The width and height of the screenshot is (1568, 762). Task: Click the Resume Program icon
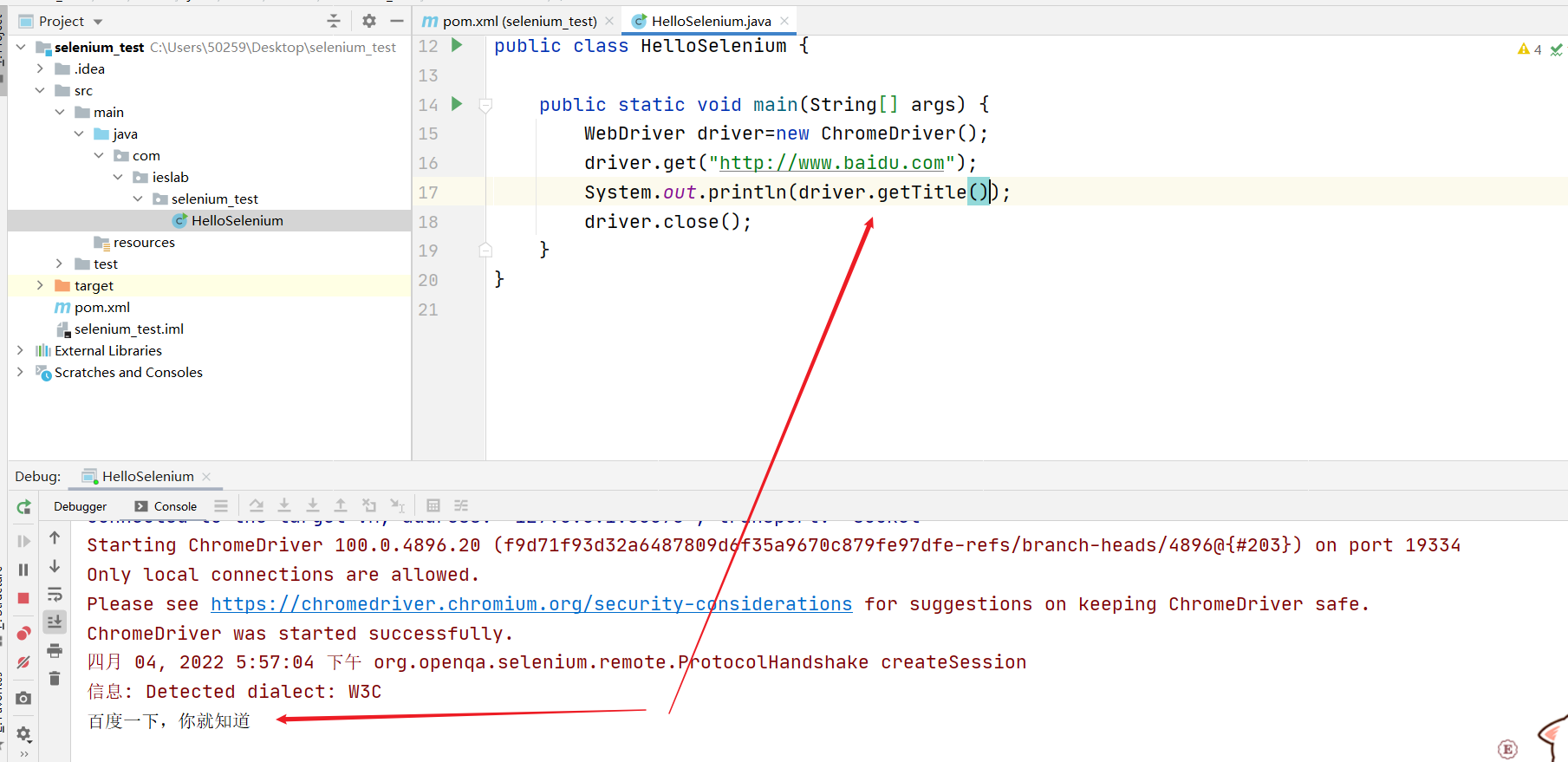(x=23, y=541)
